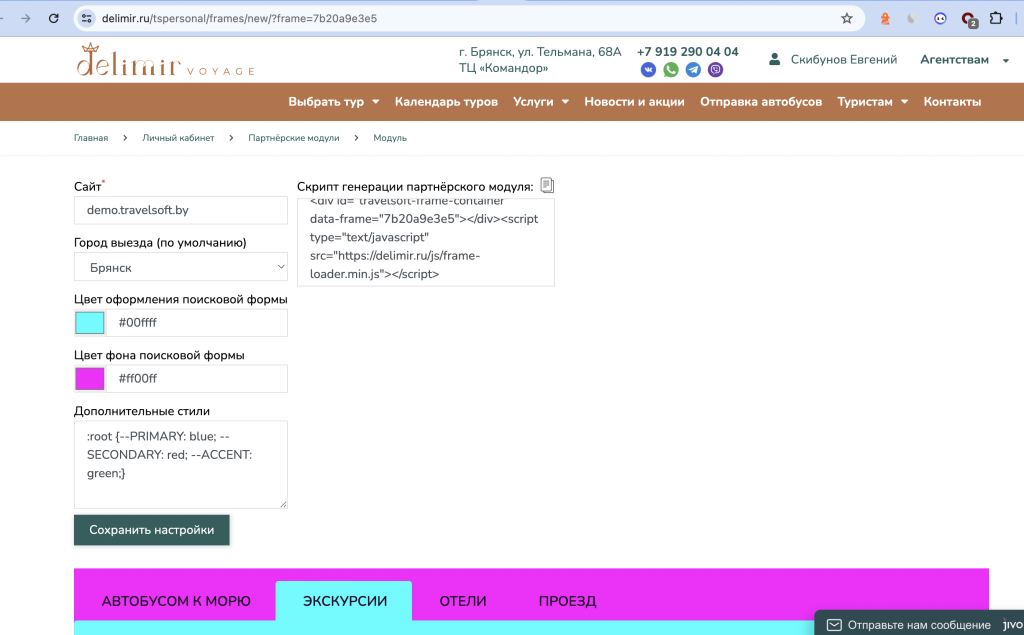This screenshot has height=635, width=1024.
Task: Open Новости и акции page
Action: point(634,102)
